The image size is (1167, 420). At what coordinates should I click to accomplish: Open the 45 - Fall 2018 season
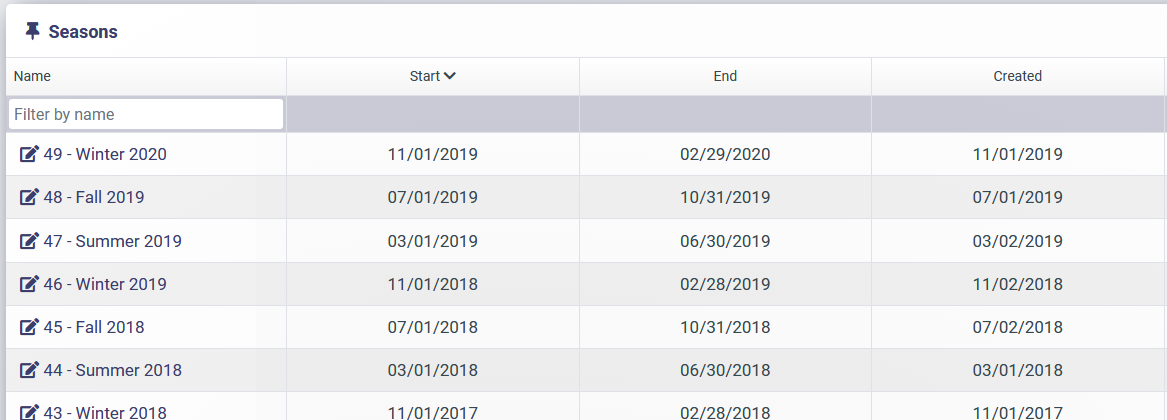[x=94, y=327]
